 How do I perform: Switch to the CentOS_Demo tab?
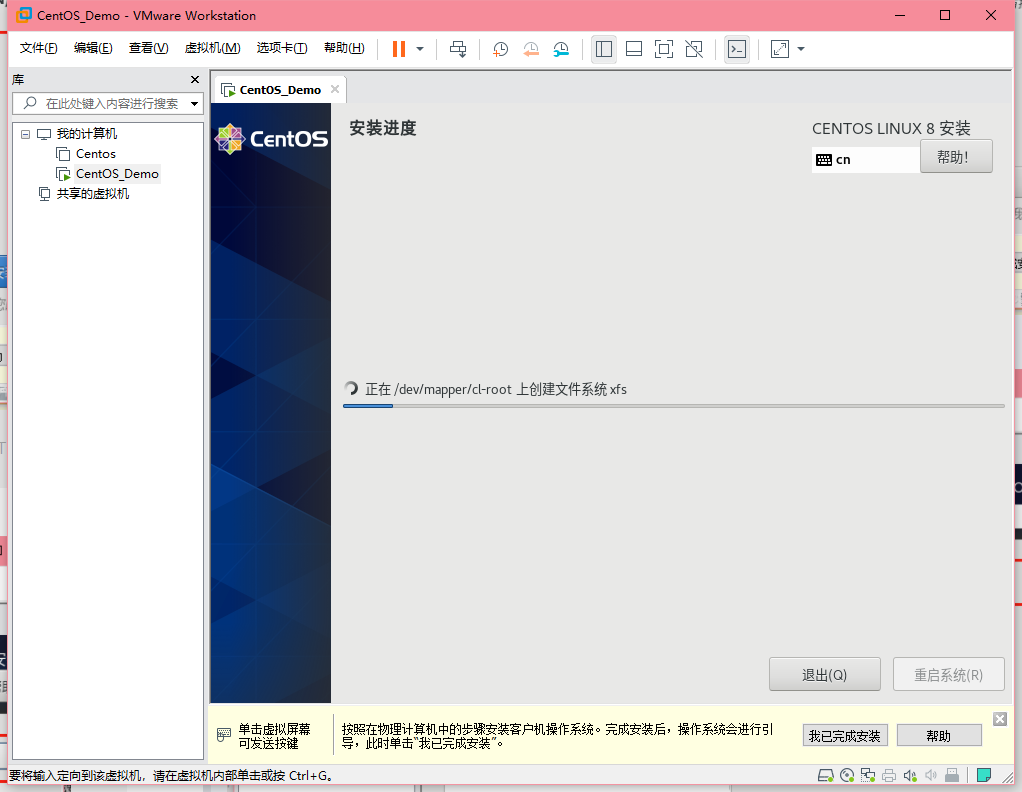tap(280, 90)
